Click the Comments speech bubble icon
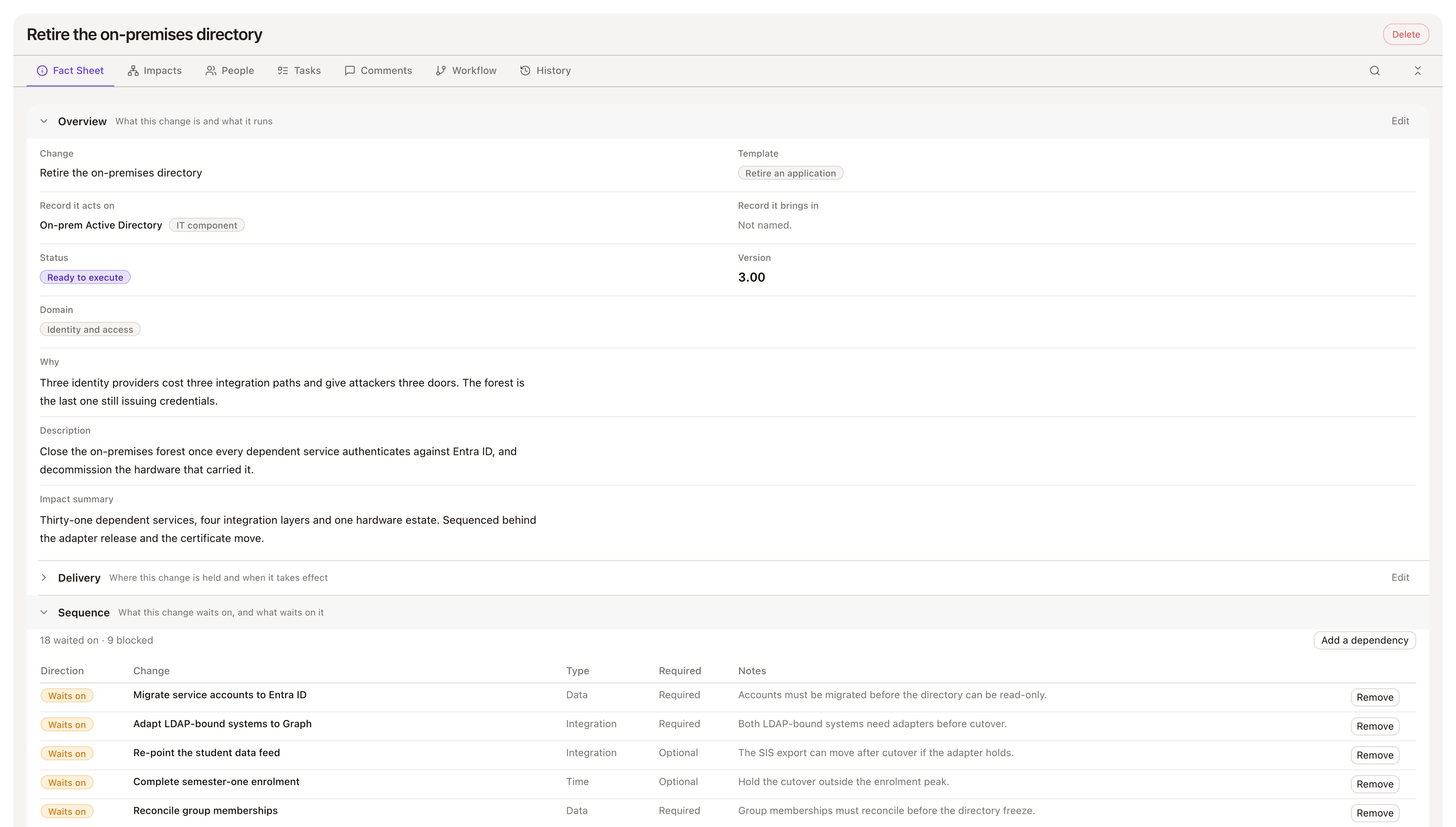This screenshot has width=1456, height=827. (350, 70)
